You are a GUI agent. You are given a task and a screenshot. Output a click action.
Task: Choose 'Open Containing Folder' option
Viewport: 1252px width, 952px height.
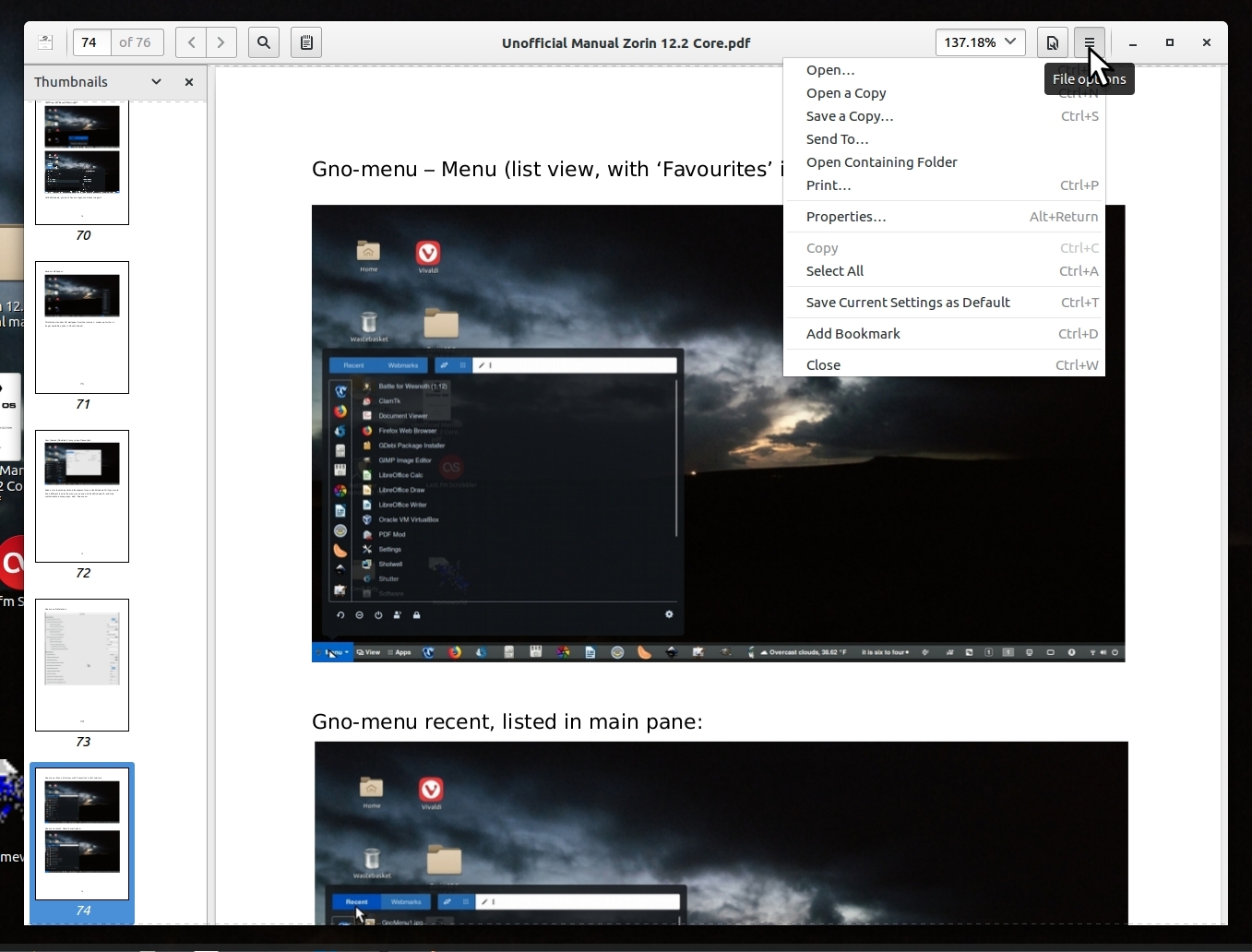click(x=882, y=162)
